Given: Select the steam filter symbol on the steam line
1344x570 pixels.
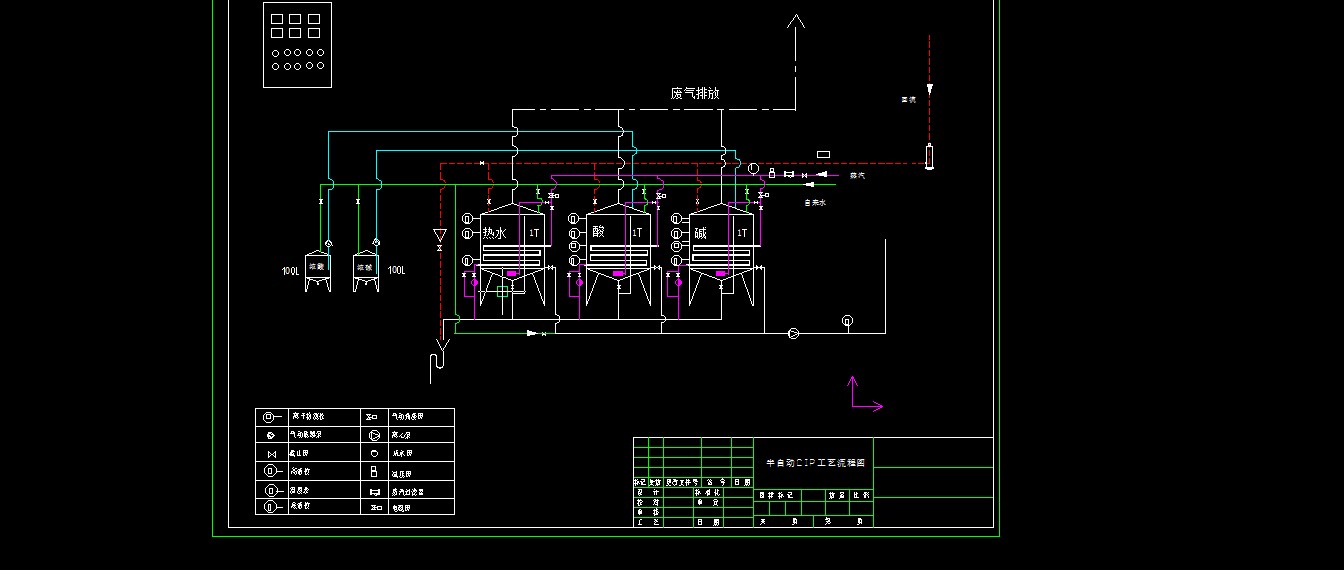Looking at the screenshot, I should pyautogui.click(x=788, y=174).
